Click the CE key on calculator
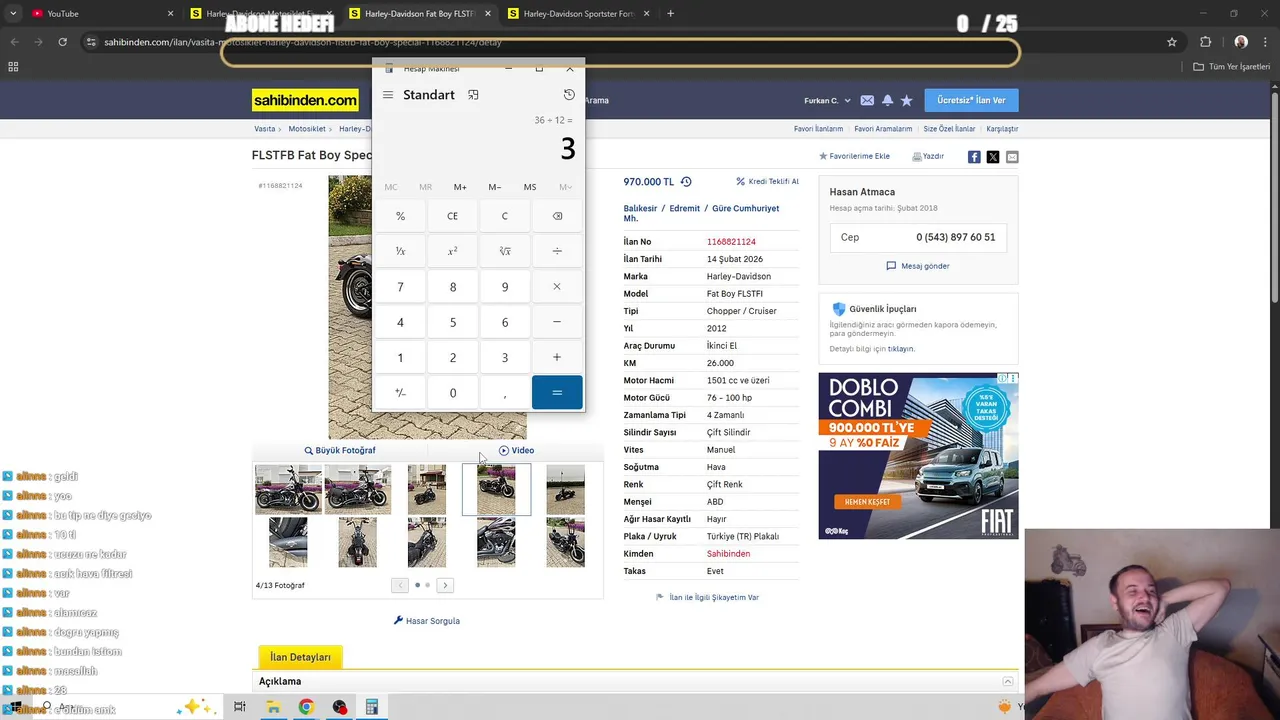The image size is (1280, 720). (452, 216)
